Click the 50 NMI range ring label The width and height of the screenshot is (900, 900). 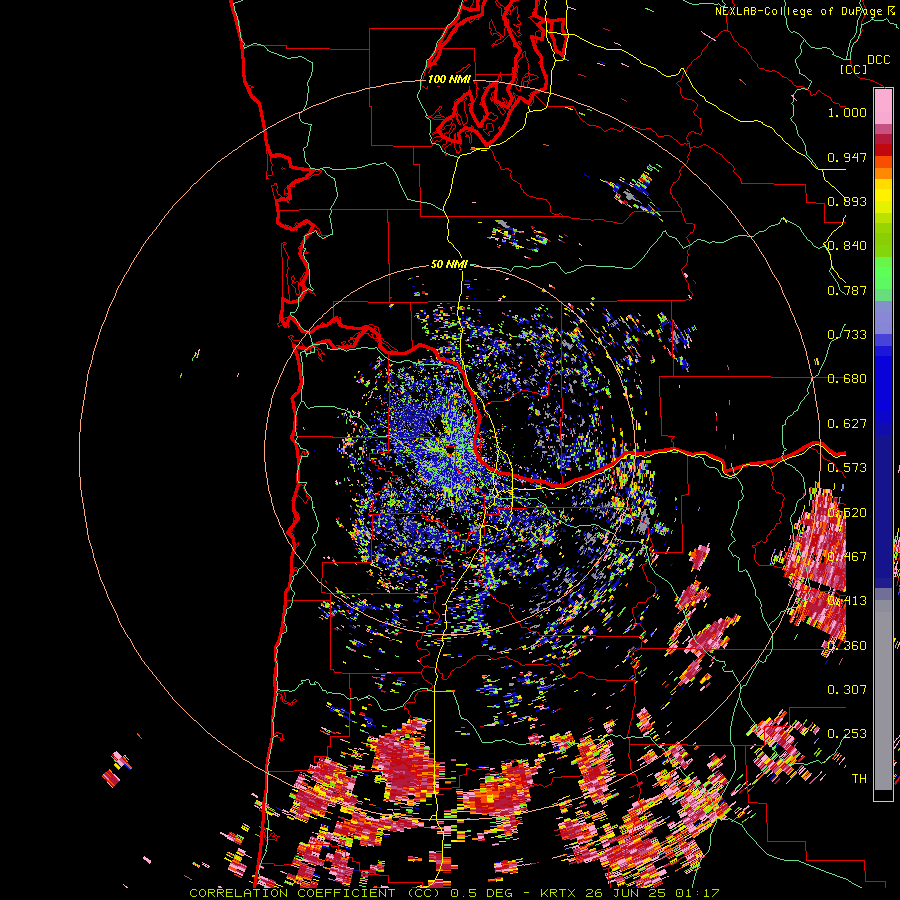[x=449, y=264]
